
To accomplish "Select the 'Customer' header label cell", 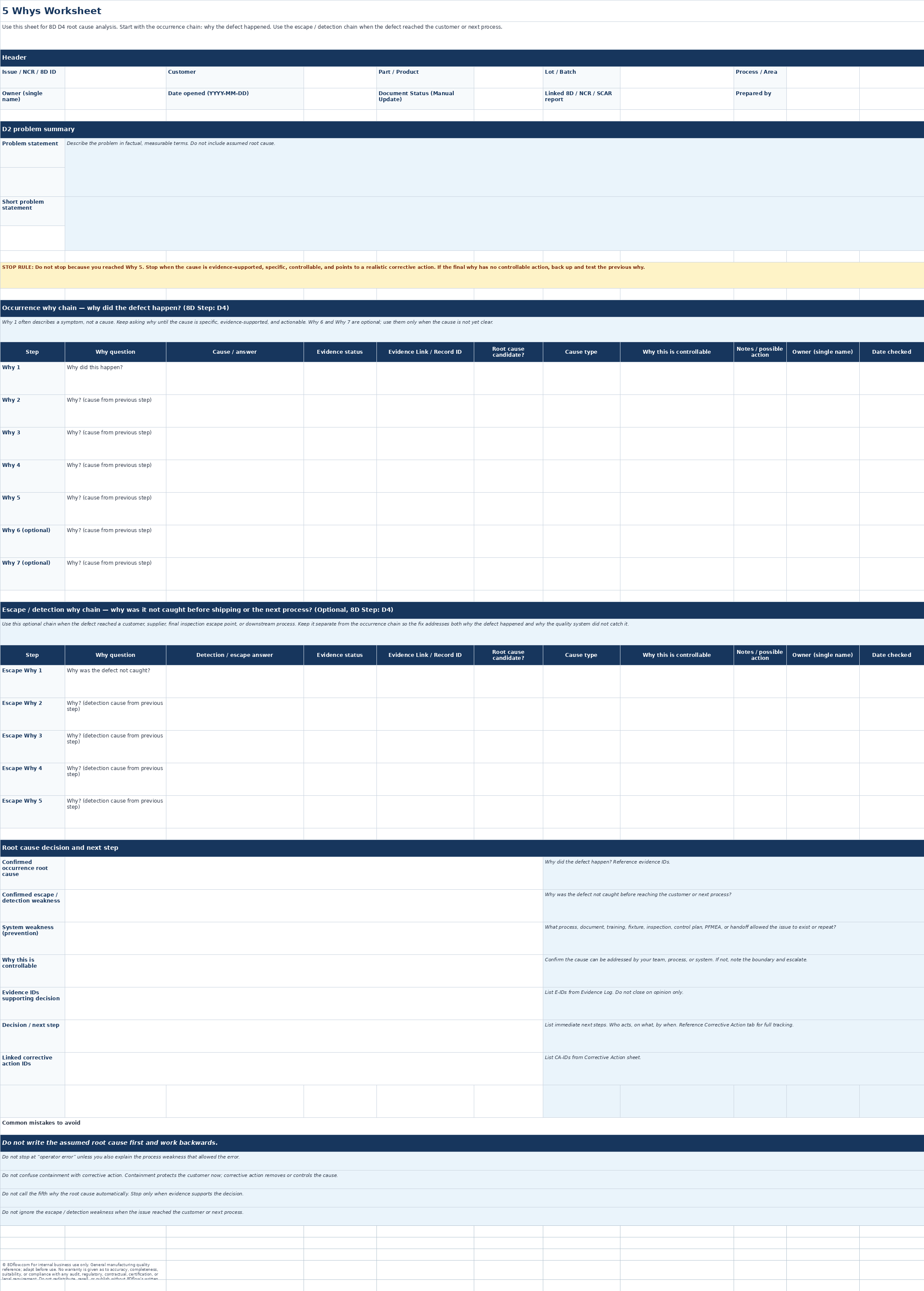I will pyautogui.click(x=235, y=77).
